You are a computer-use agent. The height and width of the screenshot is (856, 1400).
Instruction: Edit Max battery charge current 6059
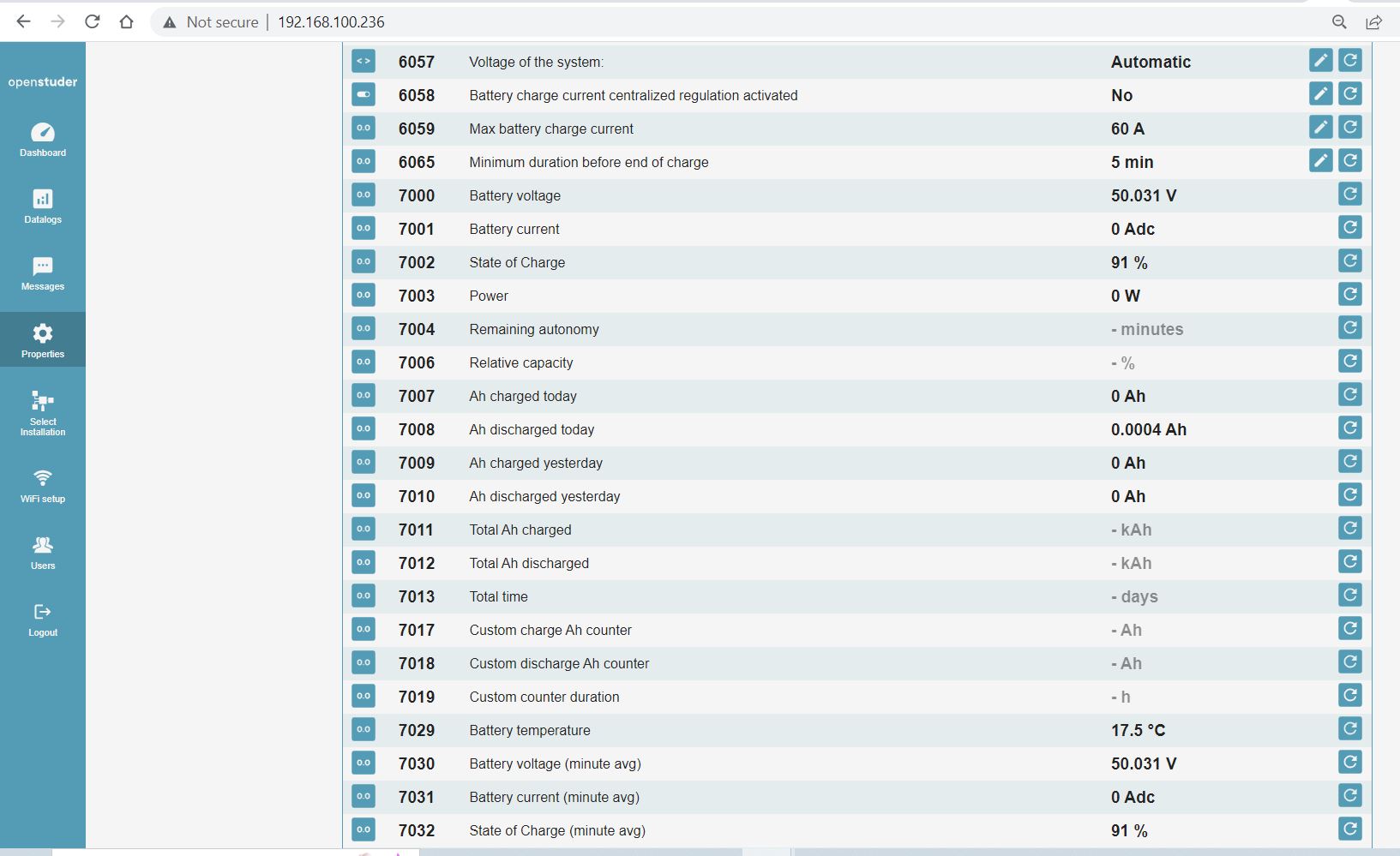point(1321,128)
